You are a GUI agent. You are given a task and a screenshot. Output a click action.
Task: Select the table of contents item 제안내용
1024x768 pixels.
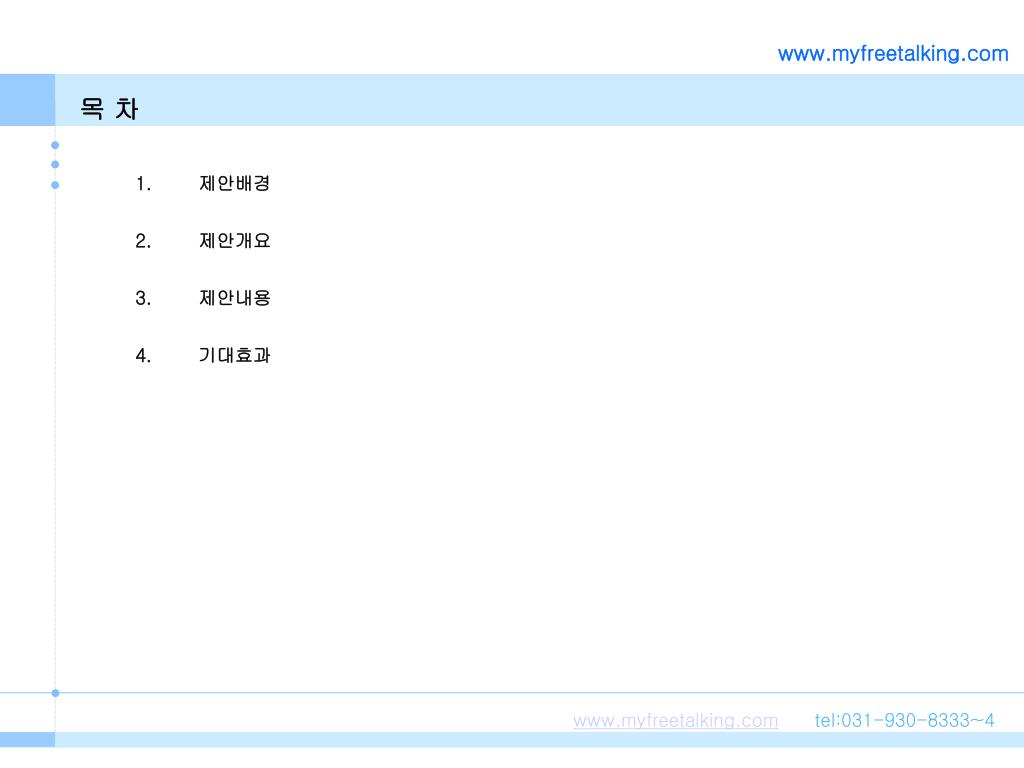(x=234, y=298)
